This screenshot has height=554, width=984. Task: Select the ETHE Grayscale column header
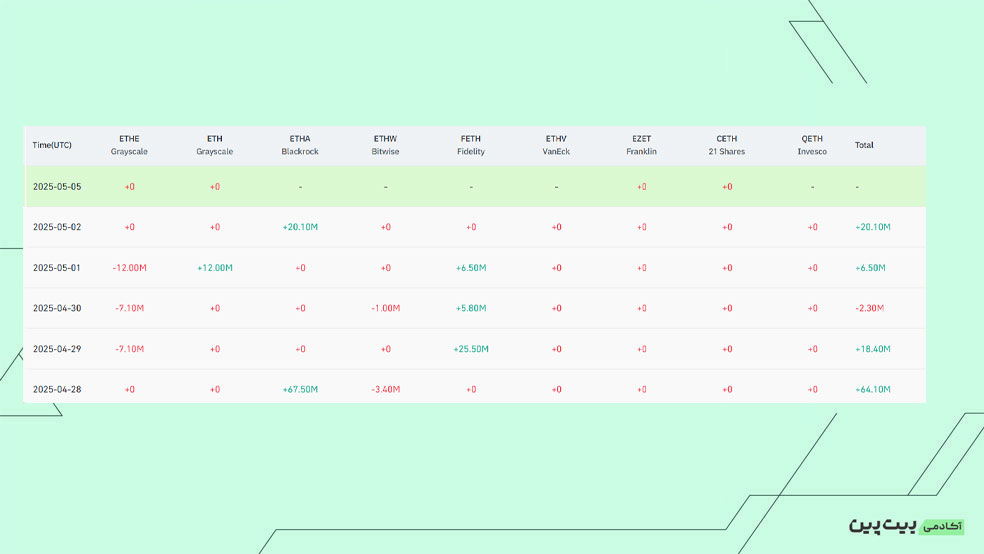pyautogui.click(x=129, y=145)
